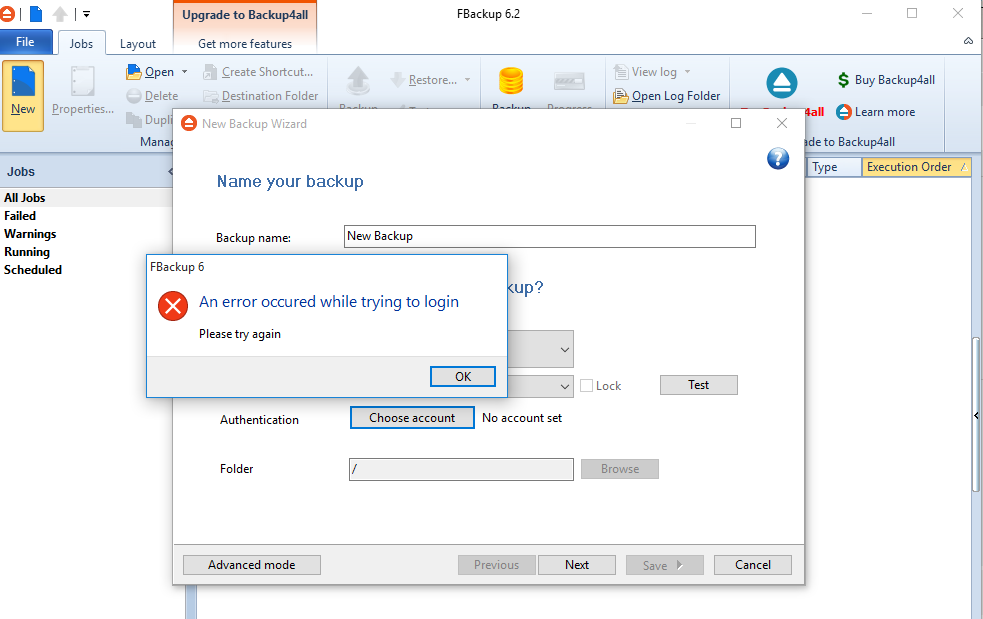Screen dimensions: 983x619
Task: Open the File menu
Action: 25,42
